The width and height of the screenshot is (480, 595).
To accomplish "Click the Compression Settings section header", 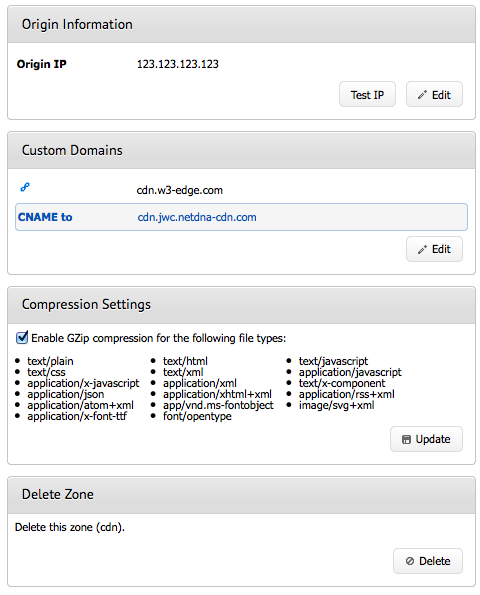I will (x=241, y=304).
